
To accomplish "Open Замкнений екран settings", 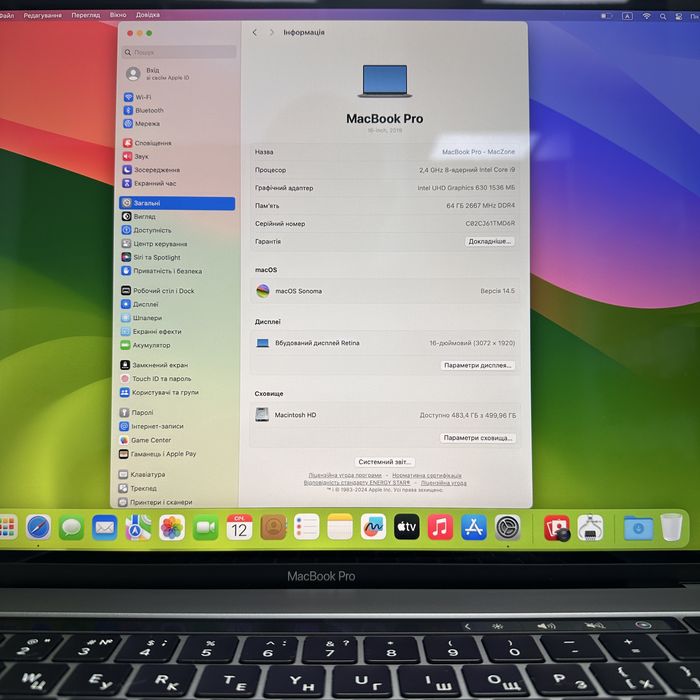I will click(154, 365).
